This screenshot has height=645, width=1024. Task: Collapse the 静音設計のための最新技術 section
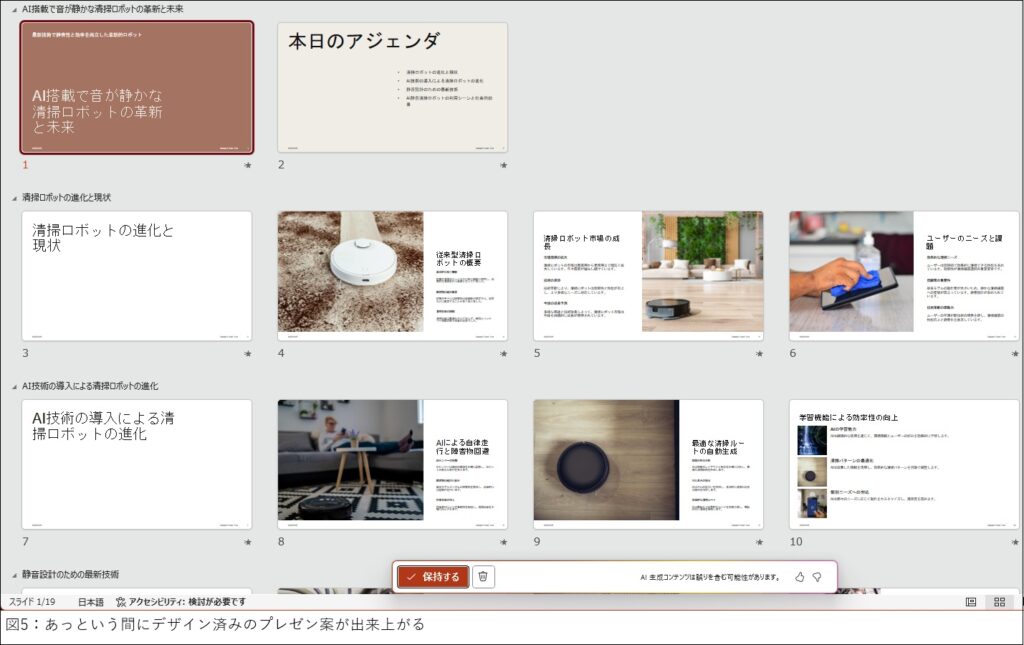14,575
